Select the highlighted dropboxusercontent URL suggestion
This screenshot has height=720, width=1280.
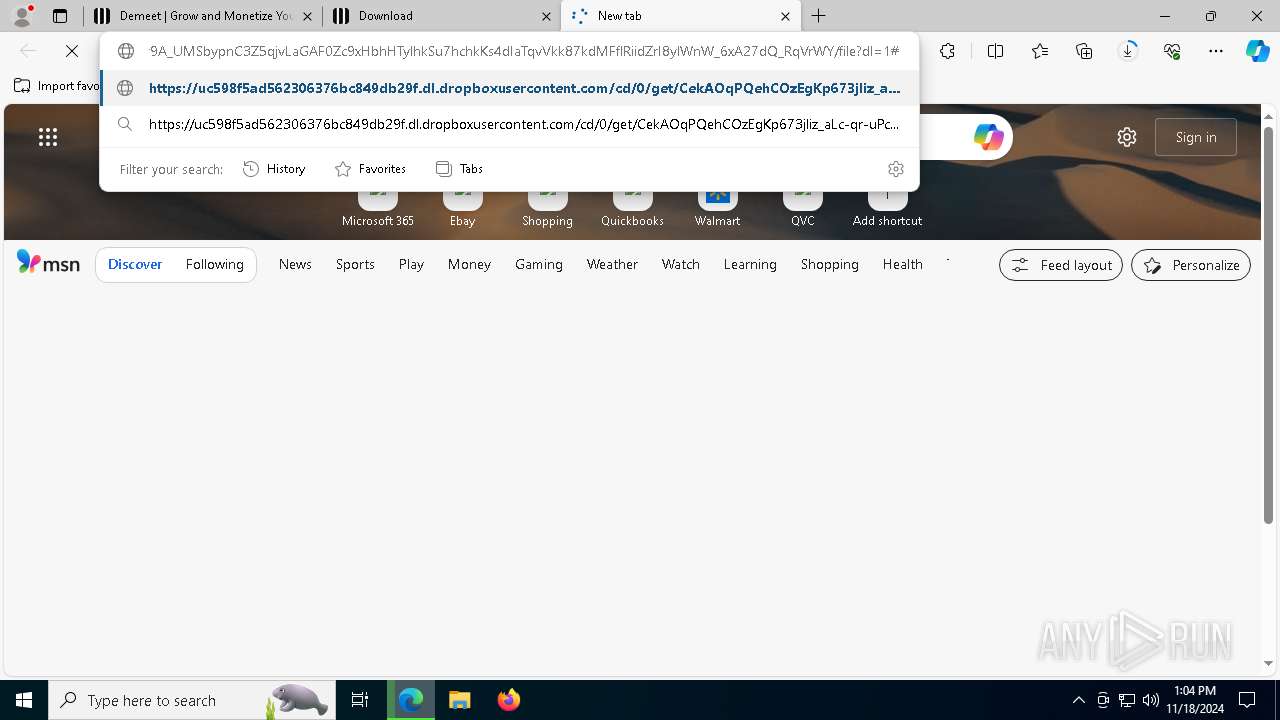510,88
